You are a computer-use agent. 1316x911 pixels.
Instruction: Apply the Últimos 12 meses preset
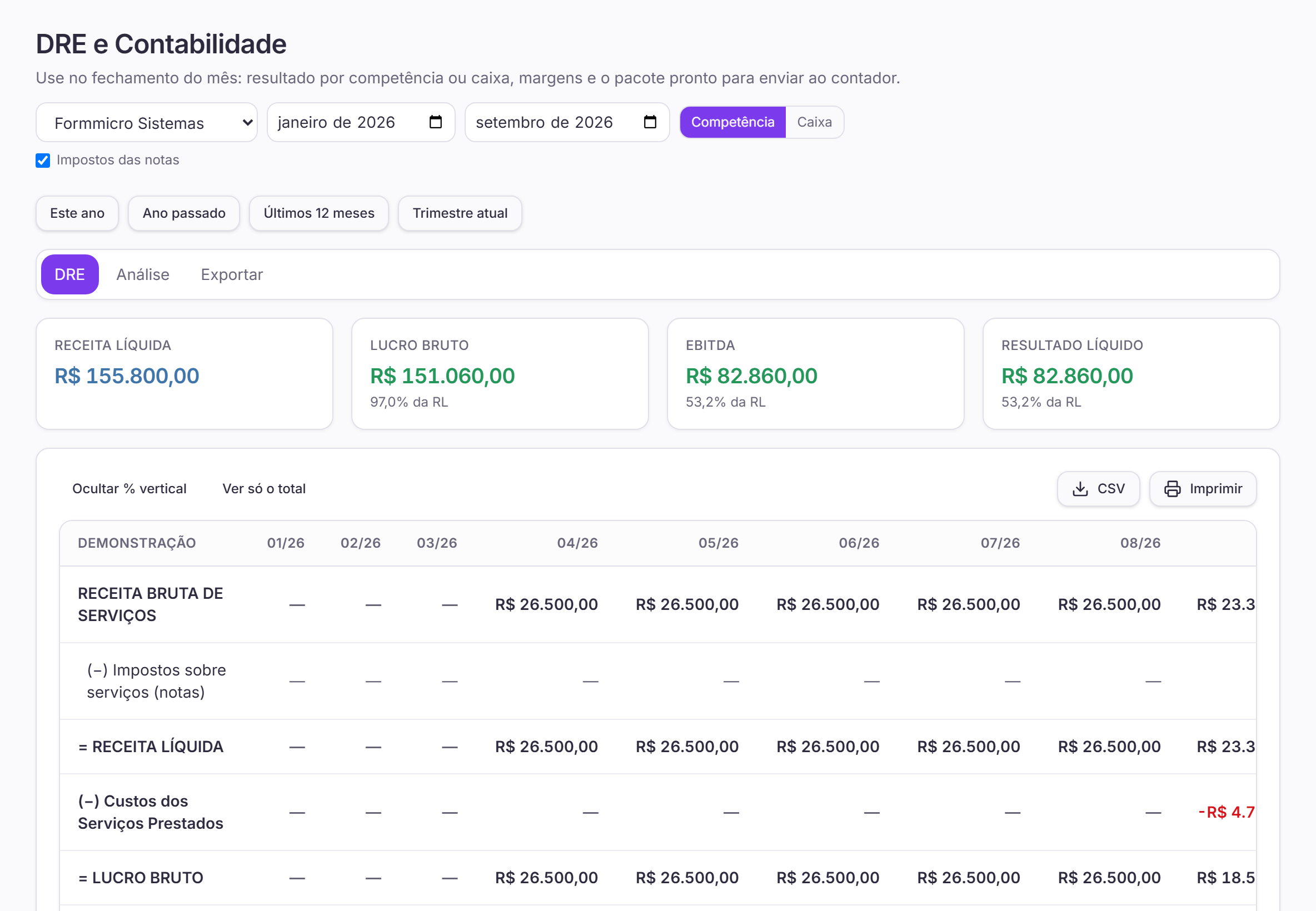point(318,213)
